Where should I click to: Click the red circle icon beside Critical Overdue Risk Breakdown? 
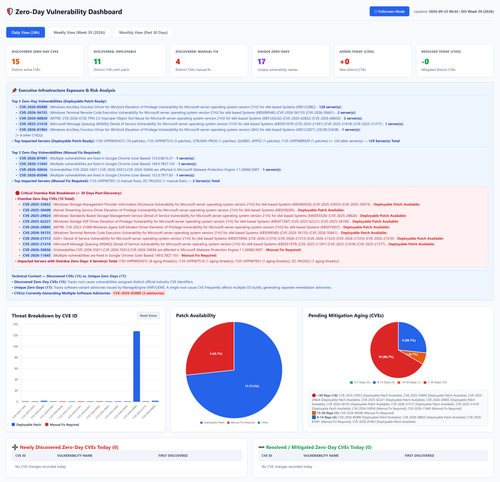tap(17, 193)
